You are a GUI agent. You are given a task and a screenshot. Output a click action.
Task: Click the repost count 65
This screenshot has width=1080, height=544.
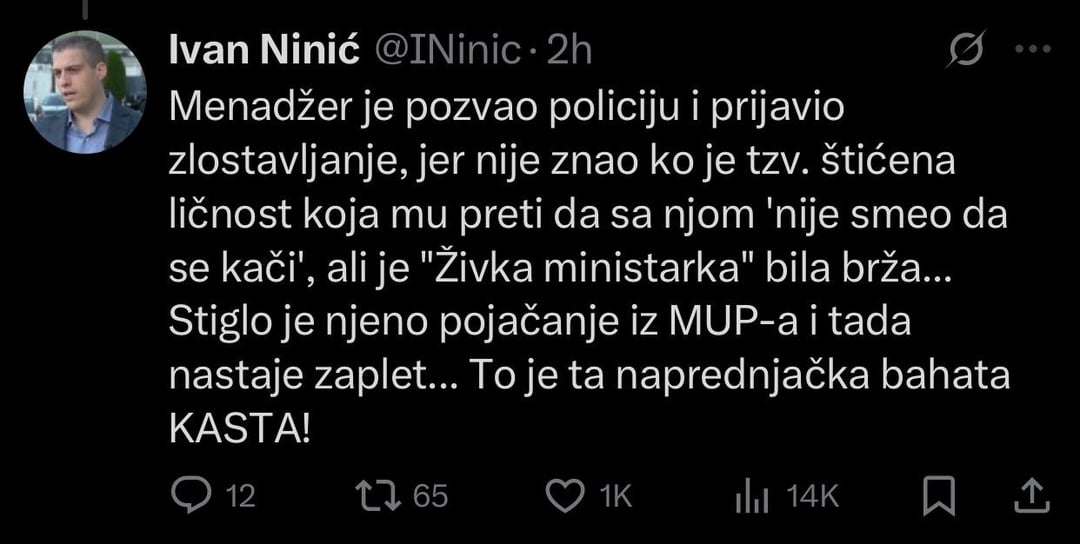[x=431, y=496]
